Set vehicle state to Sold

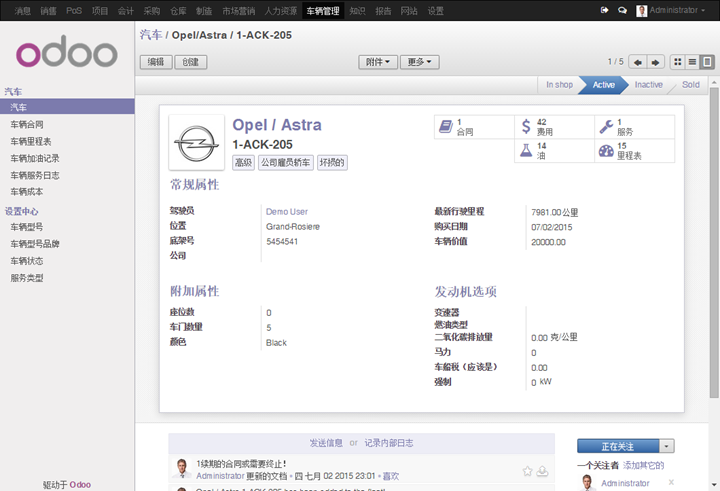pyautogui.click(x=691, y=85)
